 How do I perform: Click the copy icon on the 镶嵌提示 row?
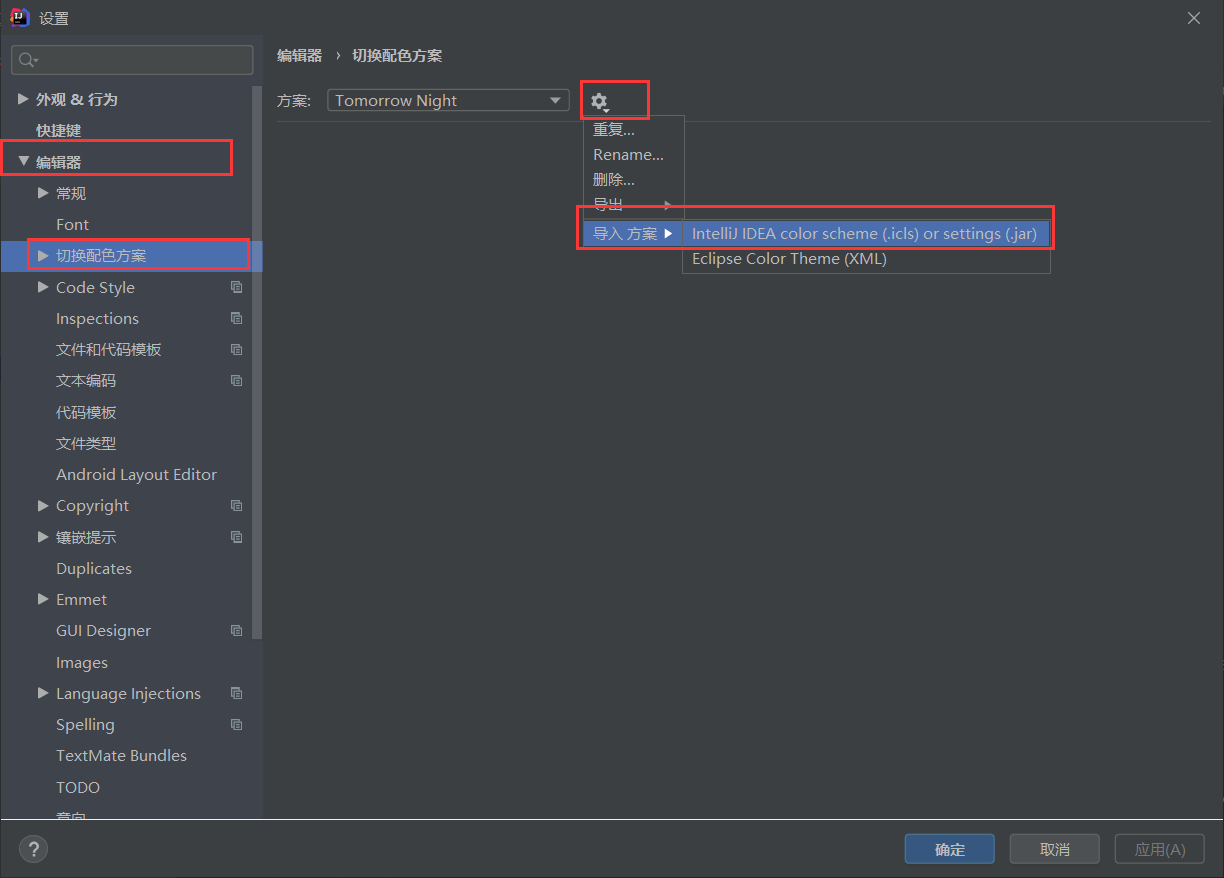click(x=237, y=537)
